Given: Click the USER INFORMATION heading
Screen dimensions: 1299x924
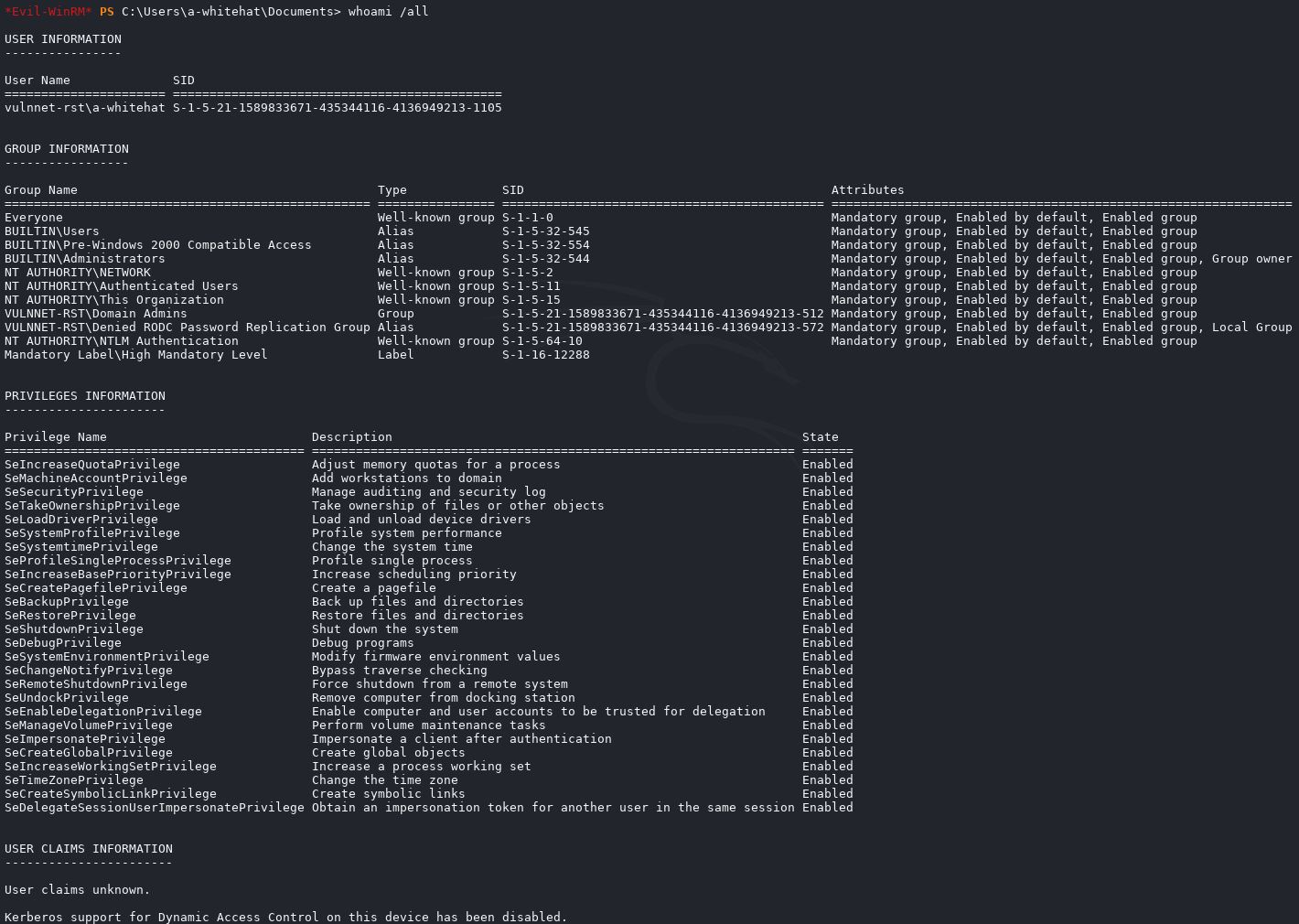Looking at the screenshot, I should pos(62,39).
